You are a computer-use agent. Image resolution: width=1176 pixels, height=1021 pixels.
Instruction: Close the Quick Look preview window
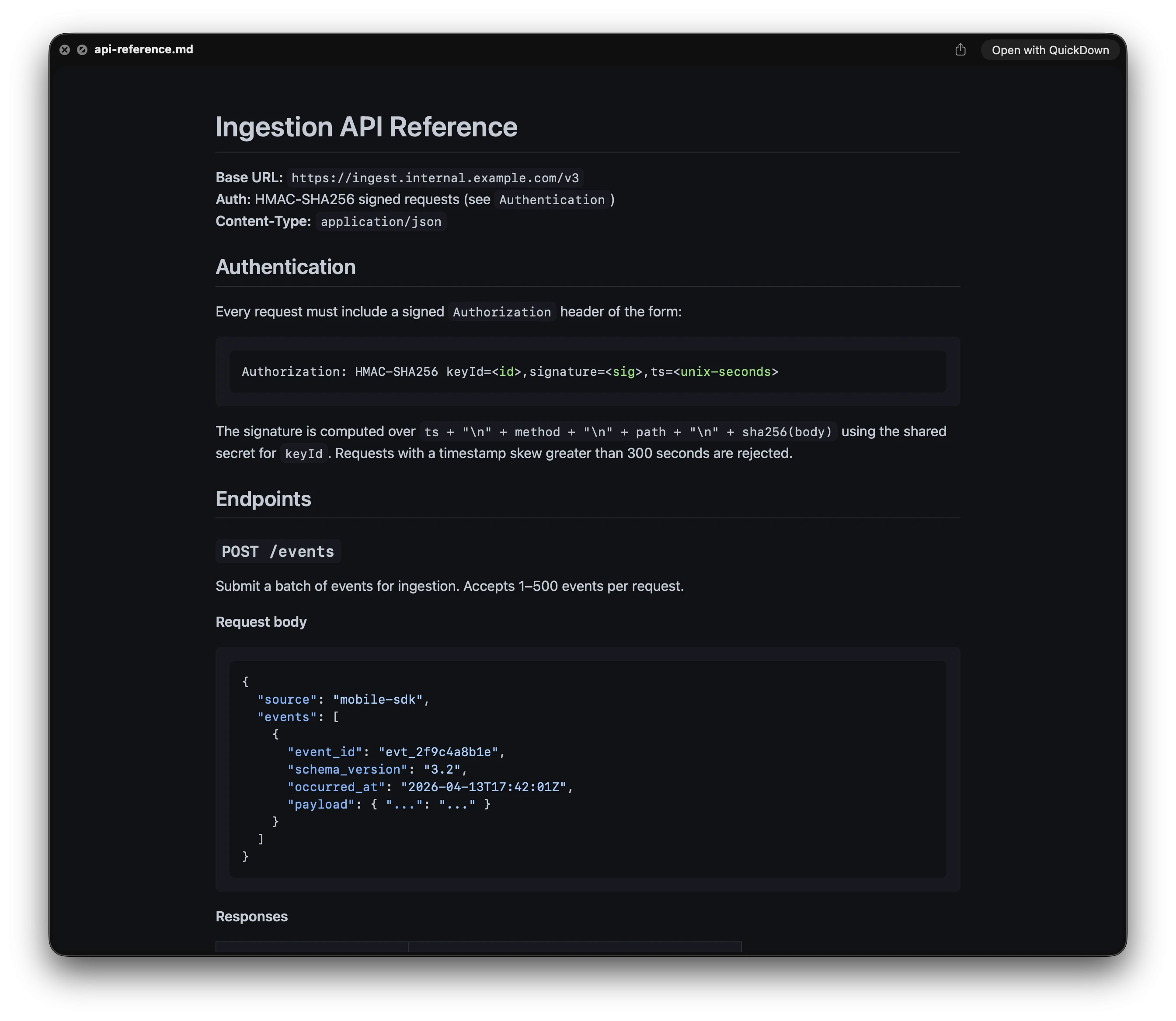point(64,49)
